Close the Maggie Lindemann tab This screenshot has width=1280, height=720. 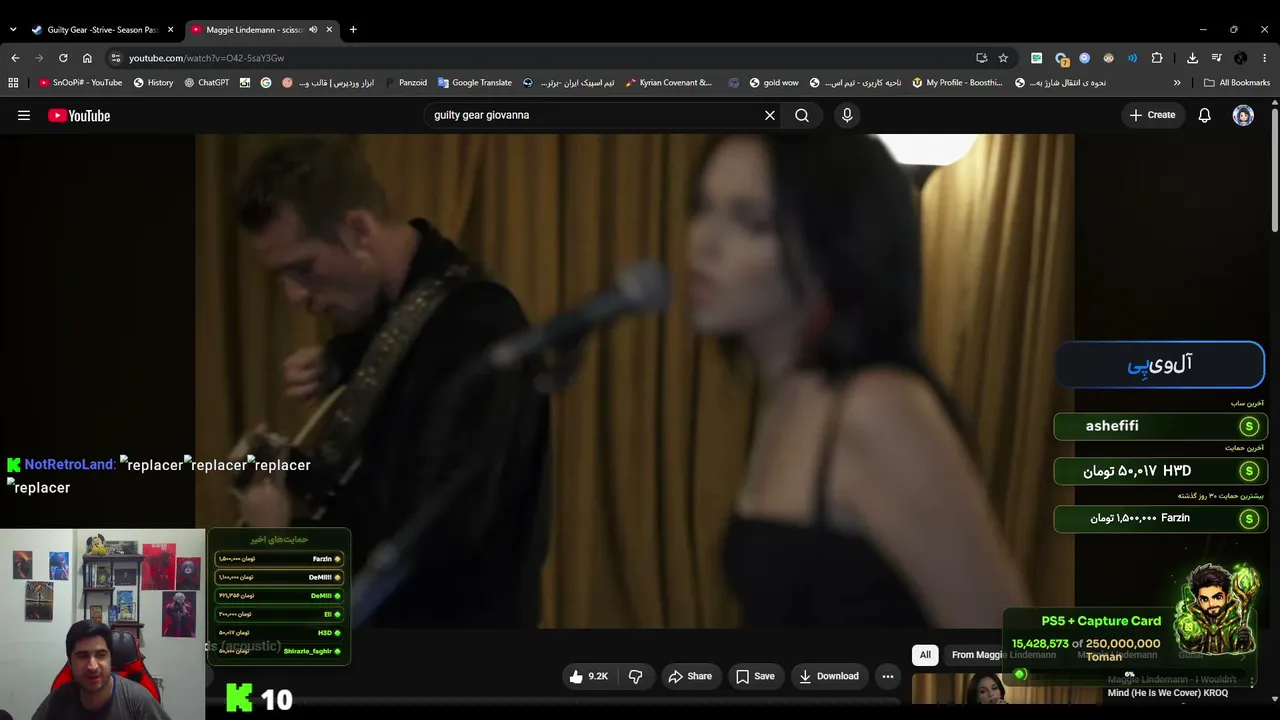point(329,30)
